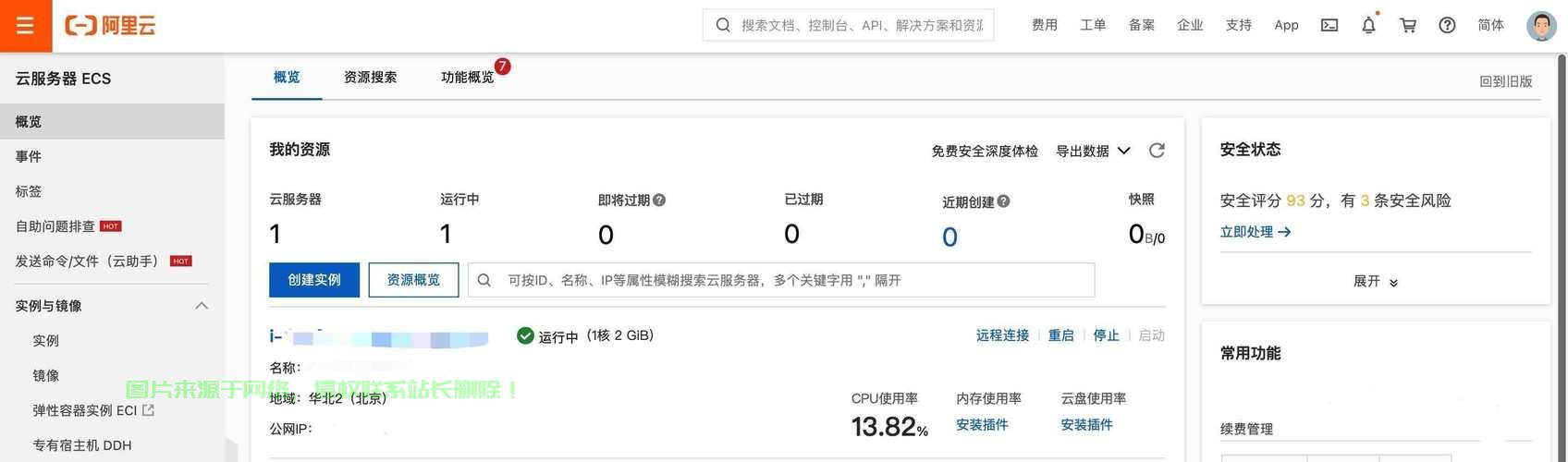
Task: Select 镜像 in the sidebar
Action: [x=46, y=376]
